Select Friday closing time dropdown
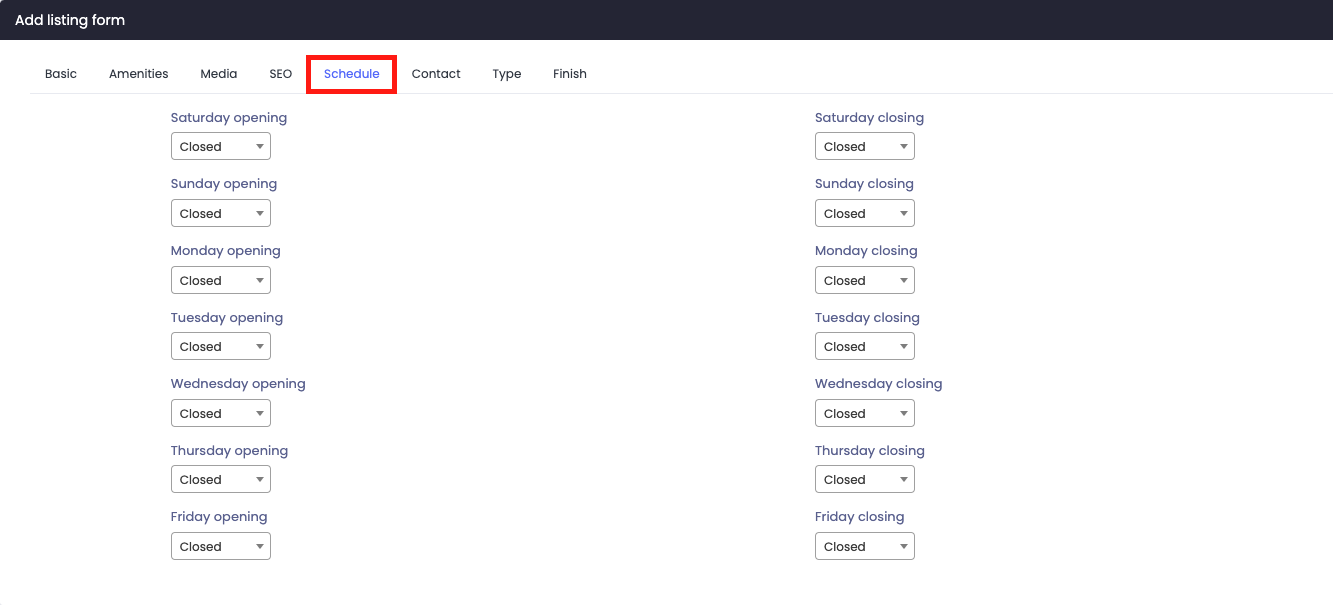Viewport: 1333px width, 605px height. [x=865, y=546]
